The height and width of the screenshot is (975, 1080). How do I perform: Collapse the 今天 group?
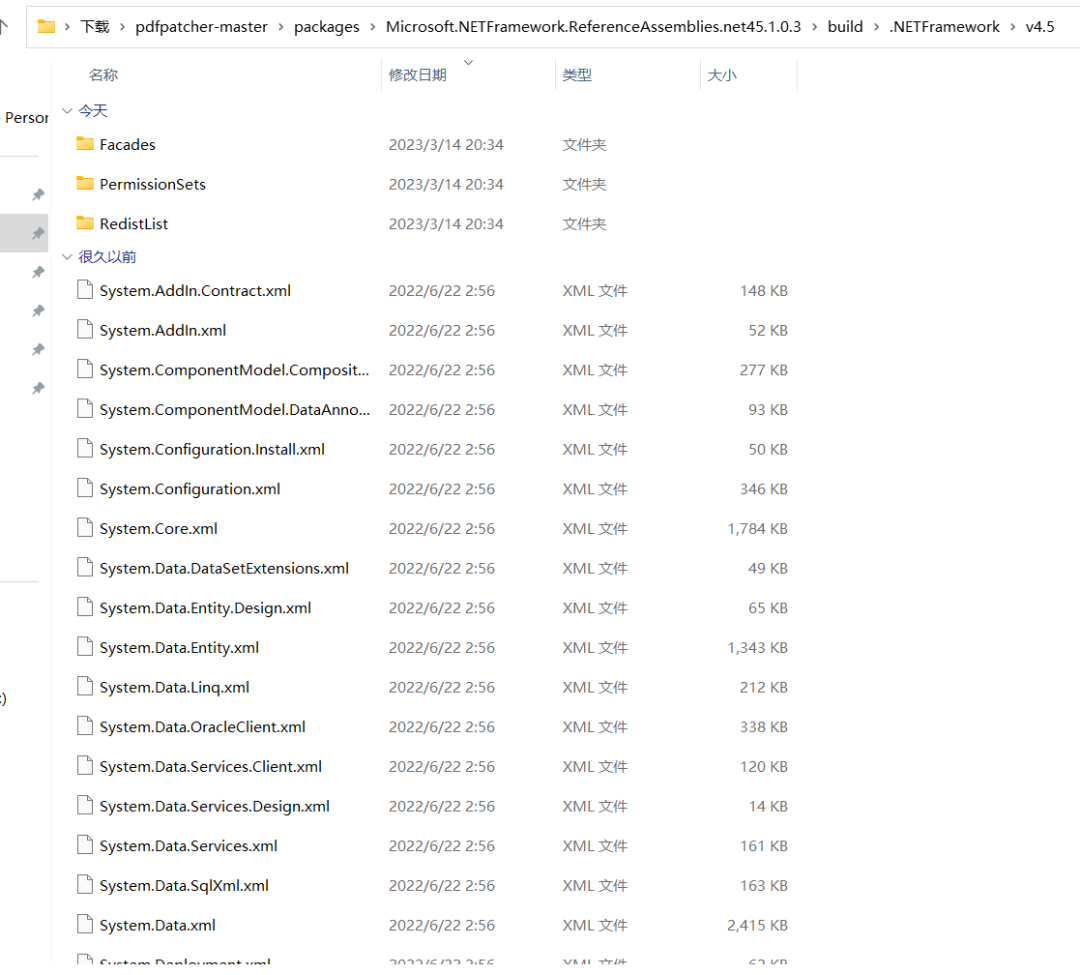[67, 111]
